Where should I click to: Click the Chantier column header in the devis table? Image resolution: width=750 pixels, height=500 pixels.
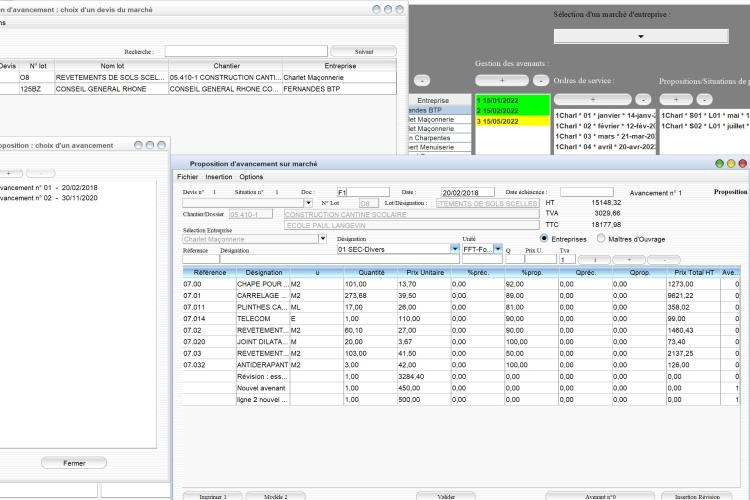coord(226,66)
